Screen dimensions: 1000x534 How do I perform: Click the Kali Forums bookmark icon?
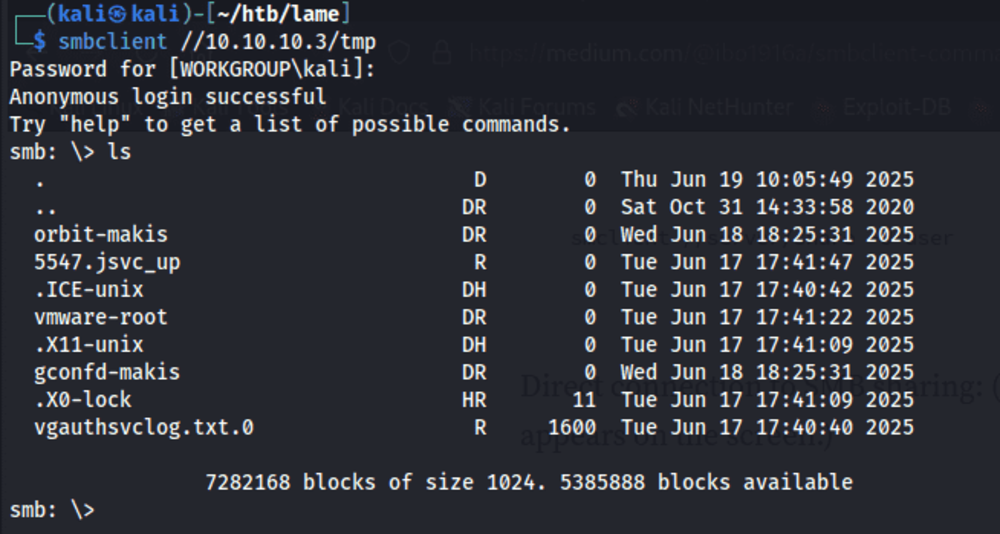click(459, 107)
